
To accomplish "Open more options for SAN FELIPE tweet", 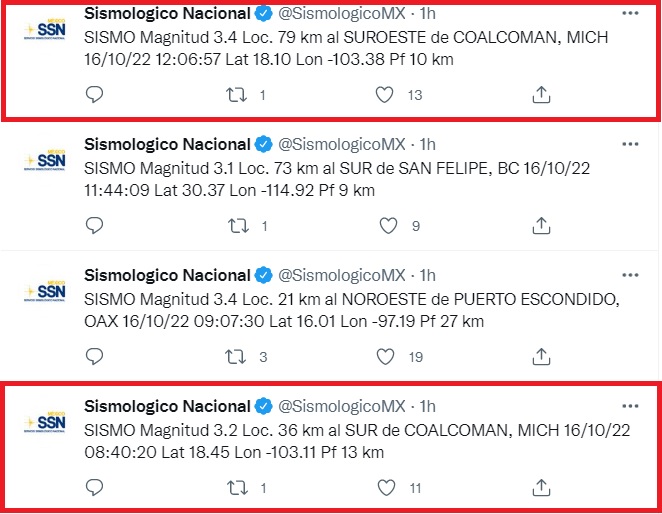I will pos(629,144).
